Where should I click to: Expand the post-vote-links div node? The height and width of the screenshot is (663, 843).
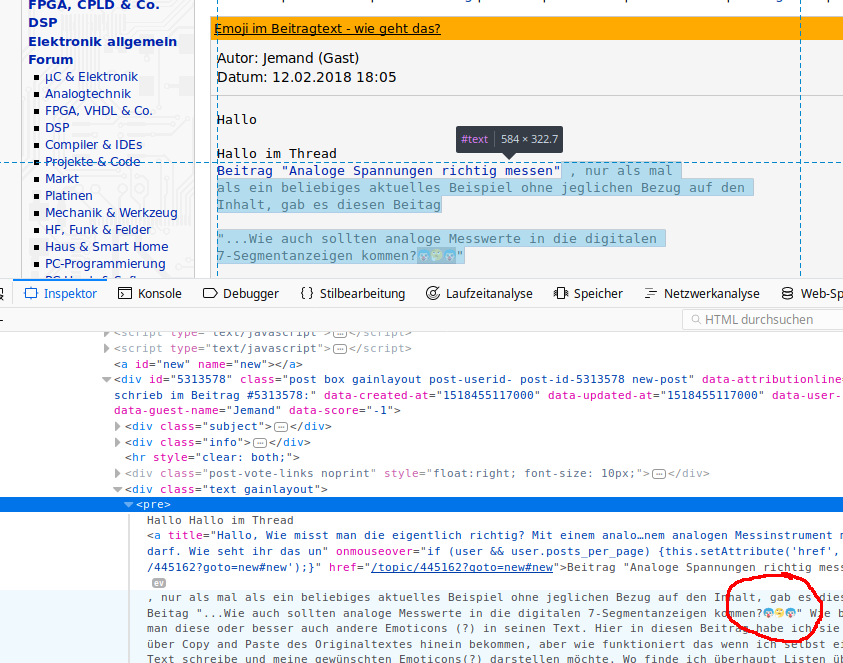pos(118,474)
